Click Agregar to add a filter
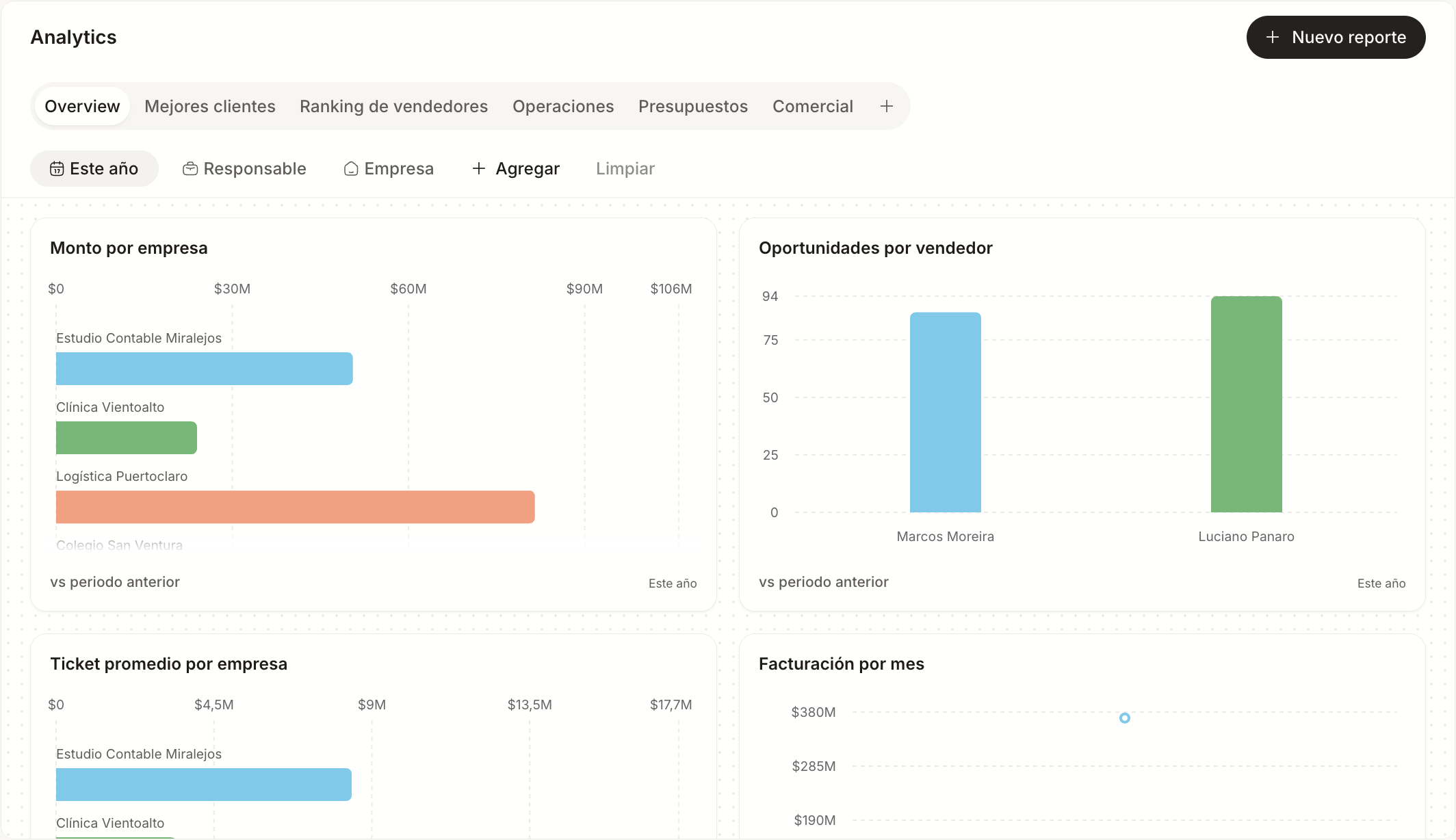 [x=516, y=169]
